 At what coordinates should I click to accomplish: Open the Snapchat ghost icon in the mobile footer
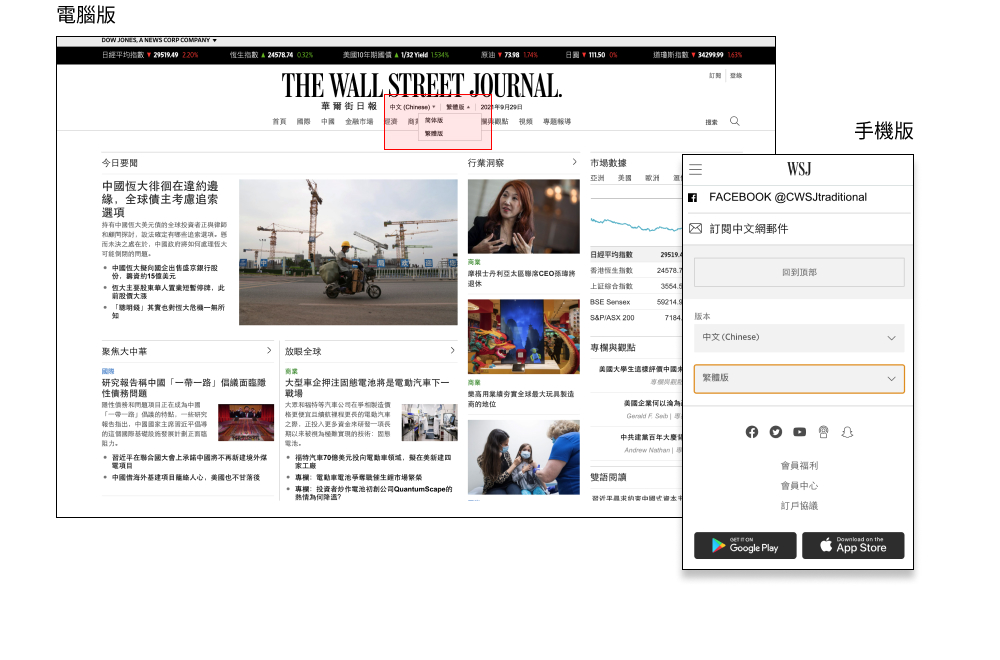coord(847,432)
